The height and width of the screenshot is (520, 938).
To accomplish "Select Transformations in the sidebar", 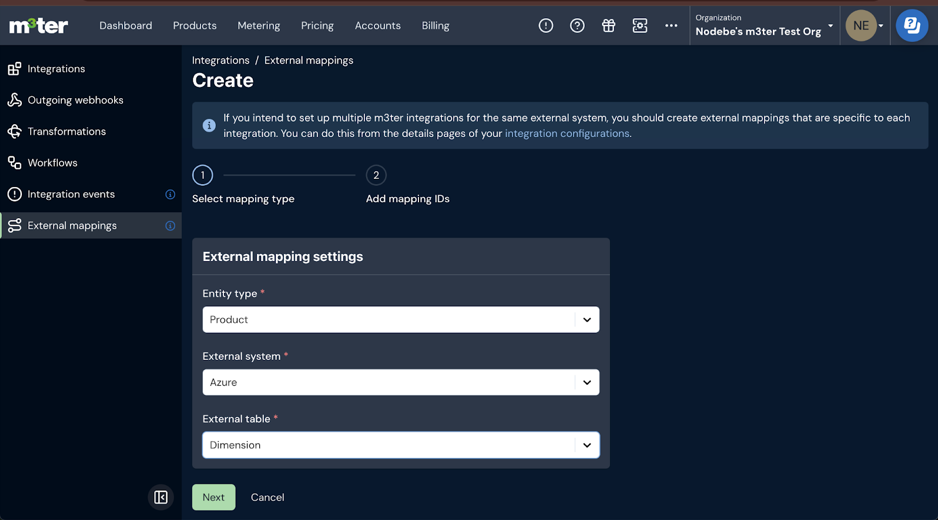I will pyautogui.click(x=66, y=131).
